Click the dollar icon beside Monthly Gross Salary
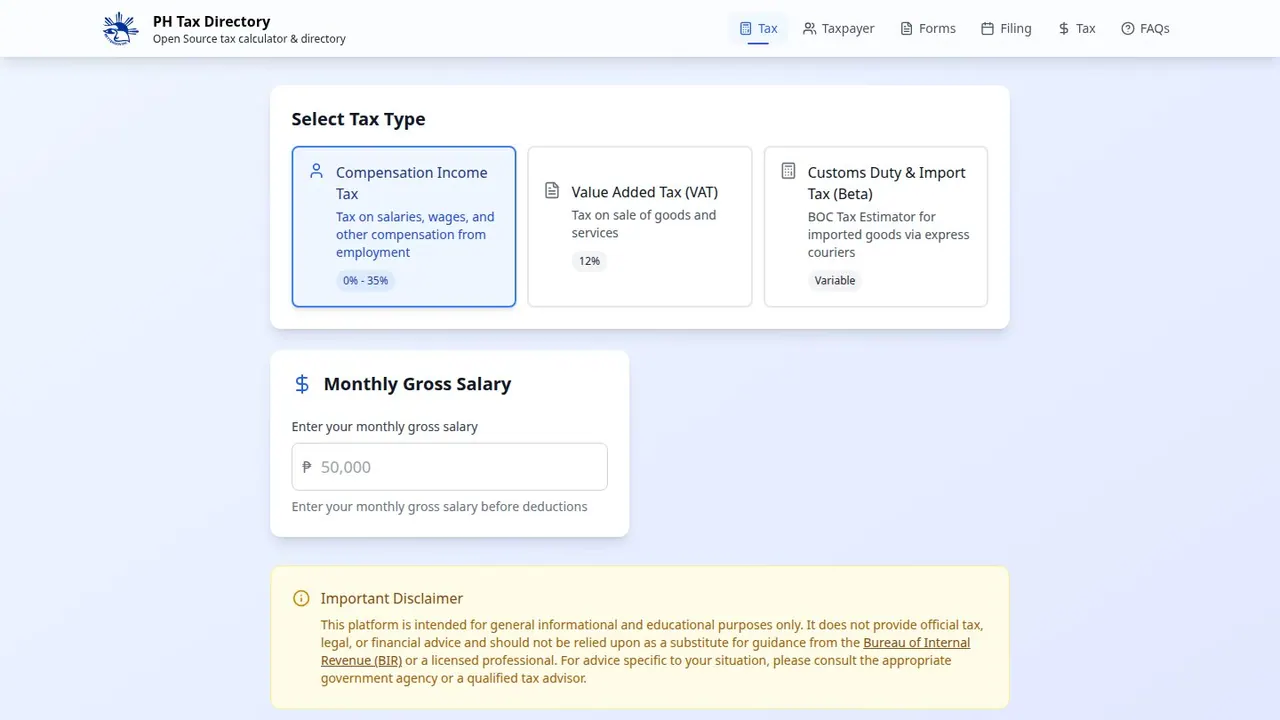Screen dimensions: 1280x720 pyautogui.click(x=302, y=384)
